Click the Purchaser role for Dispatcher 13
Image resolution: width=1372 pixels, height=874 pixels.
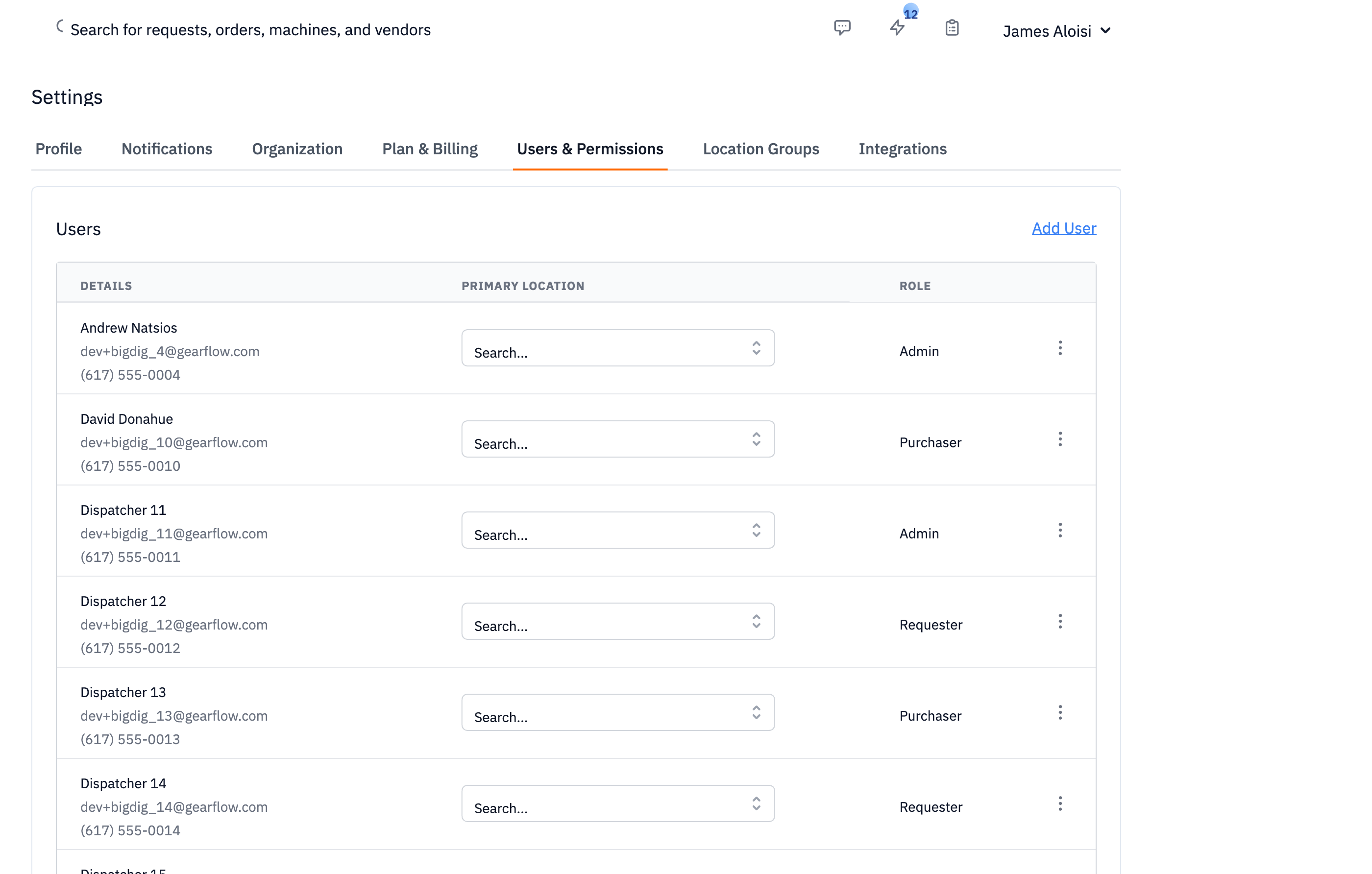point(931,716)
